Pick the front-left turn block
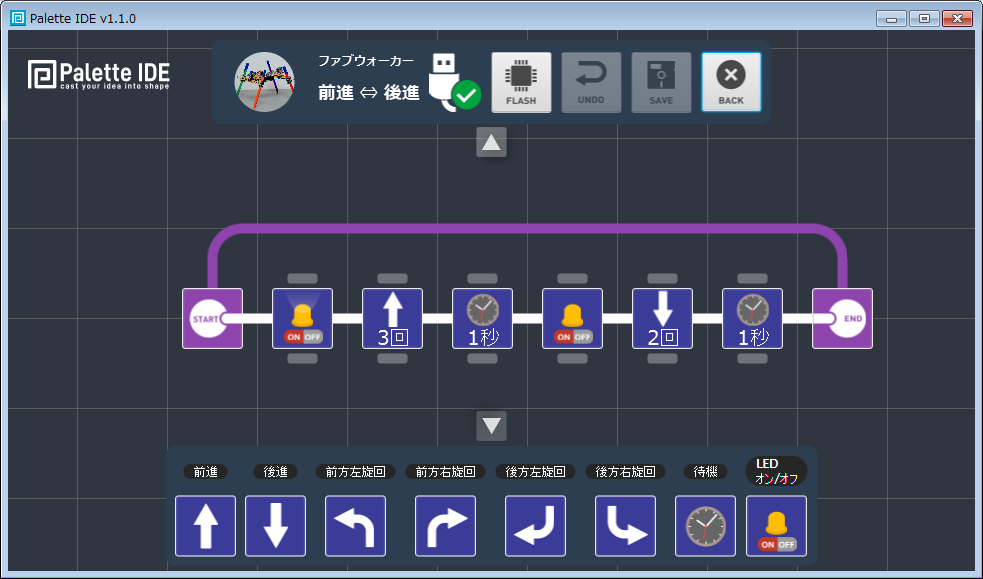 click(355, 526)
